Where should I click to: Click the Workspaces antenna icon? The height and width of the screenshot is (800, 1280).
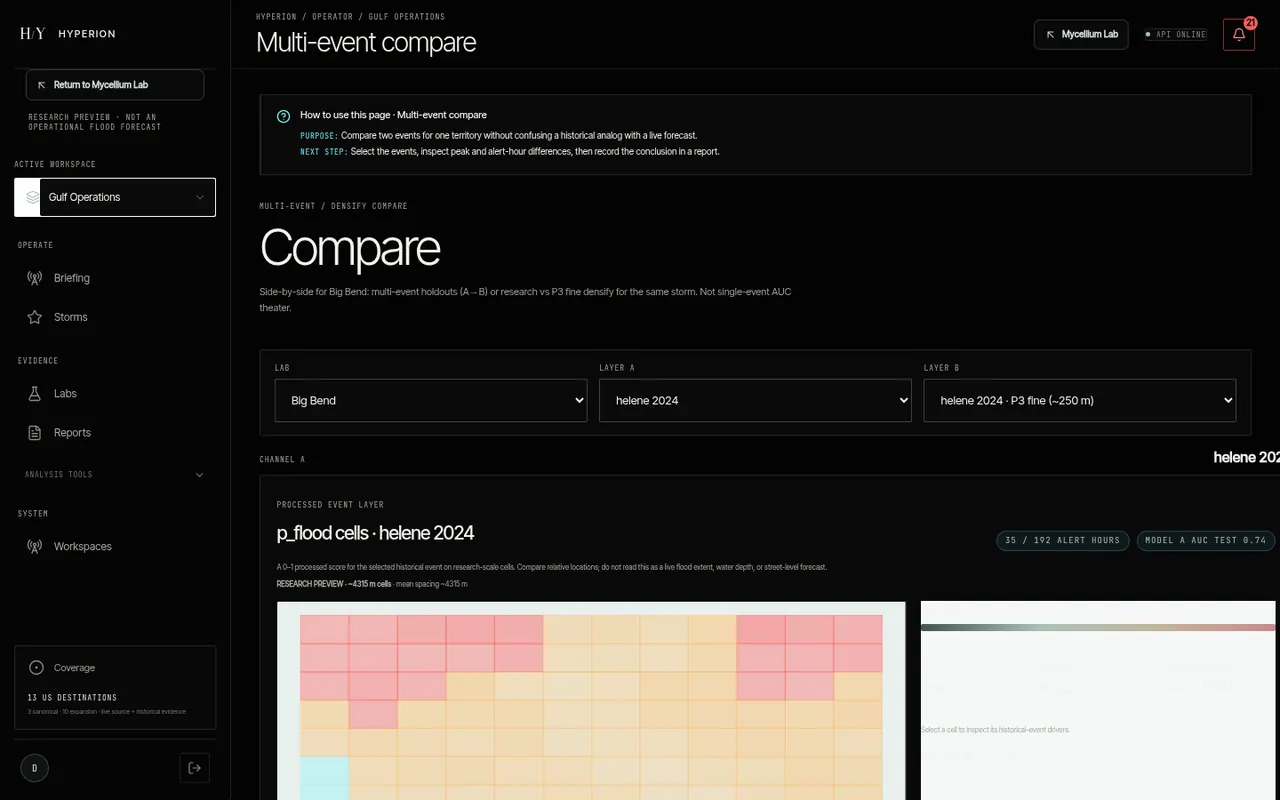point(34,547)
